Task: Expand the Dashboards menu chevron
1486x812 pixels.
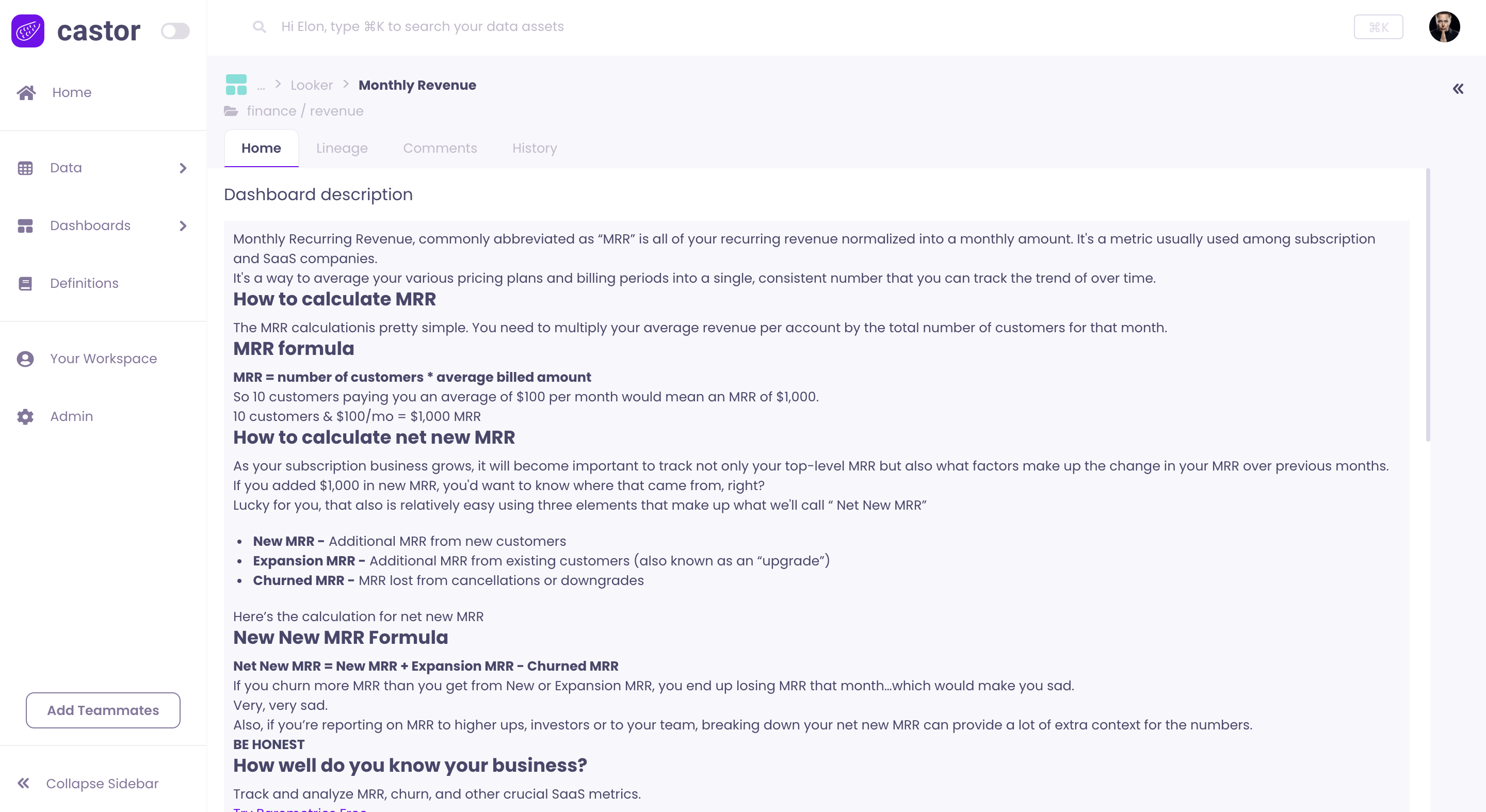Action: (x=183, y=225)
